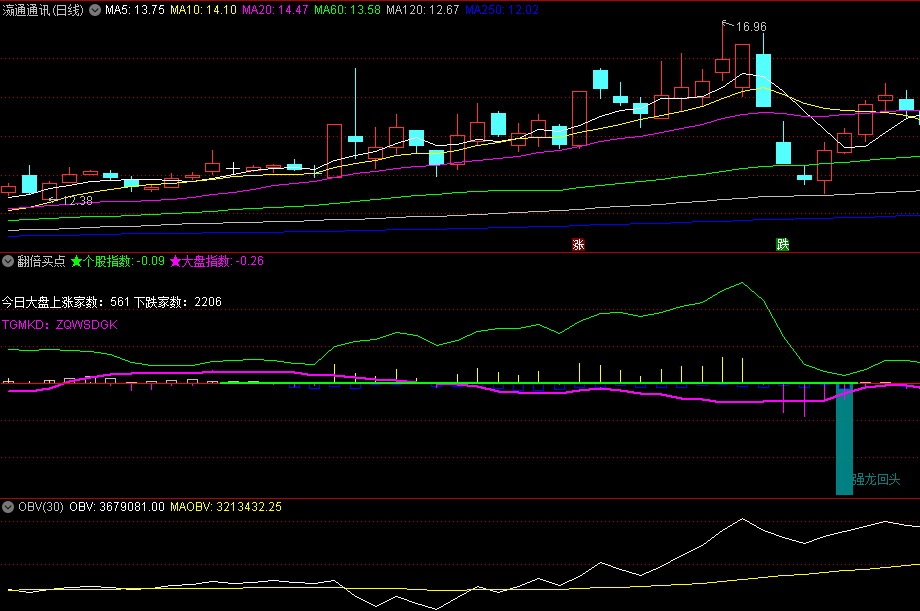The width and height of the screenshot is (920, 611).
Task: Click the ★大盘指数: -0.26 value
Action: [x=217, y=261]
